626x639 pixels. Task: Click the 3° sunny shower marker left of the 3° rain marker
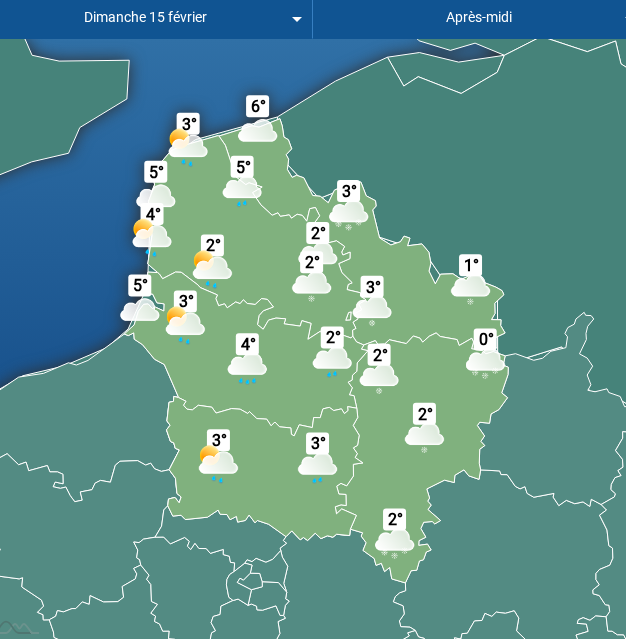[218, 456]
